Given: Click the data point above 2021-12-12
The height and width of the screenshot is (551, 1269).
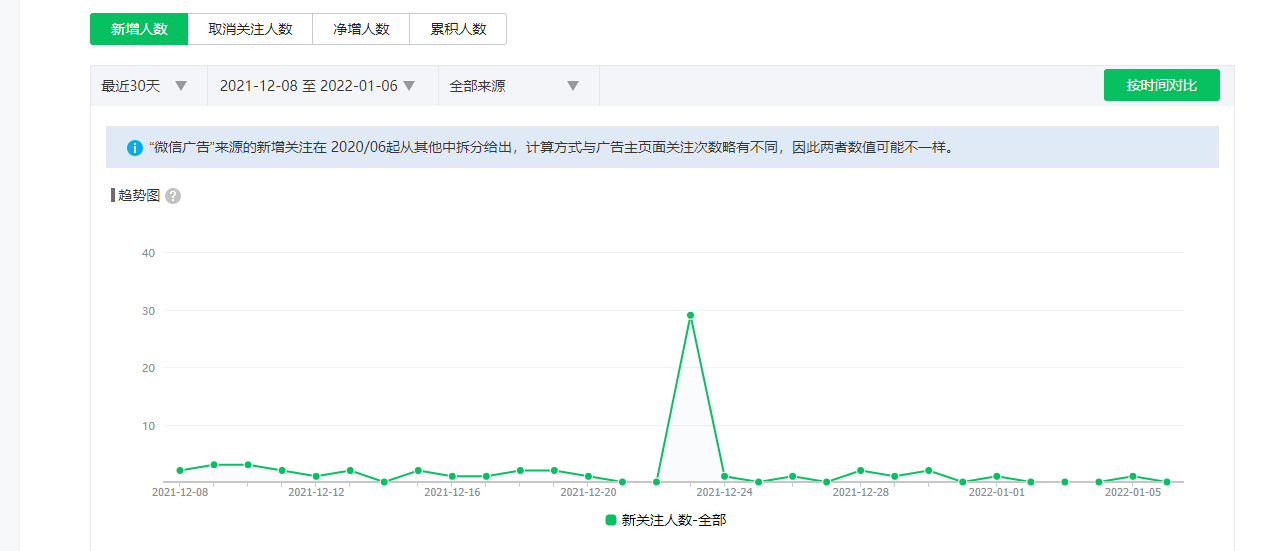Looking at the screenshot, I should click(316, 476).
